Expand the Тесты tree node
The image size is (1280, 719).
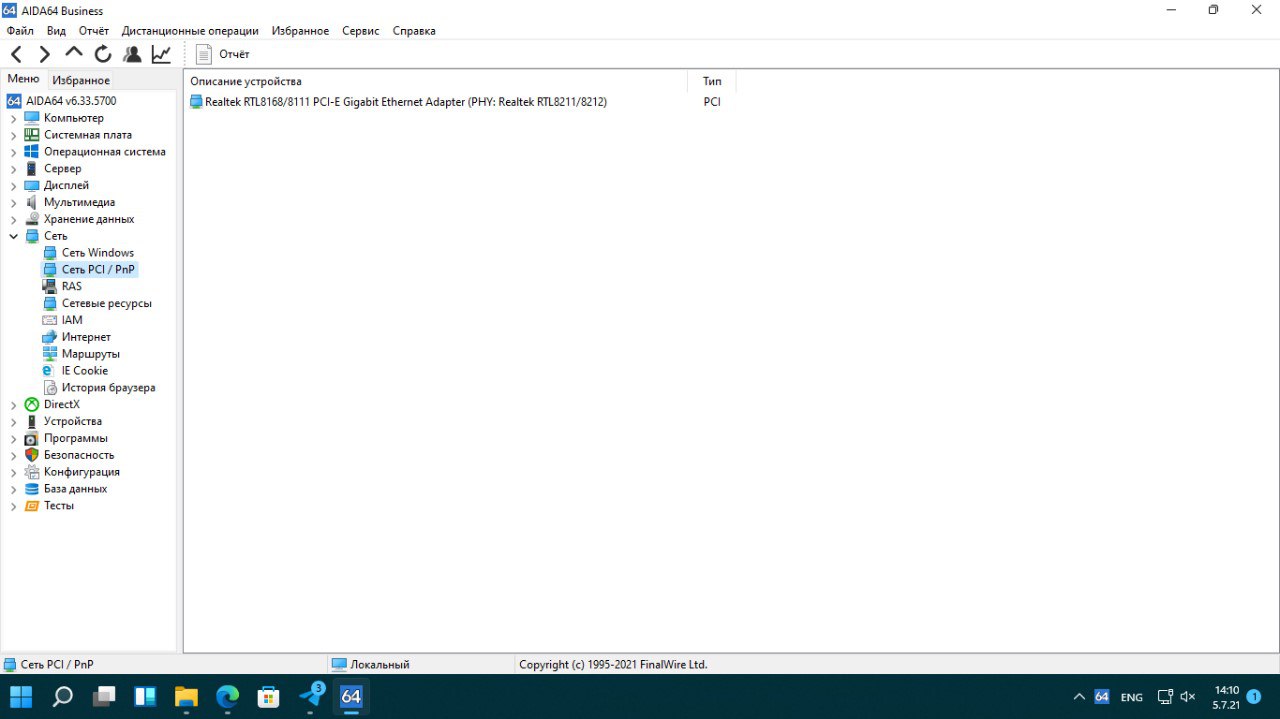[13, 506]
